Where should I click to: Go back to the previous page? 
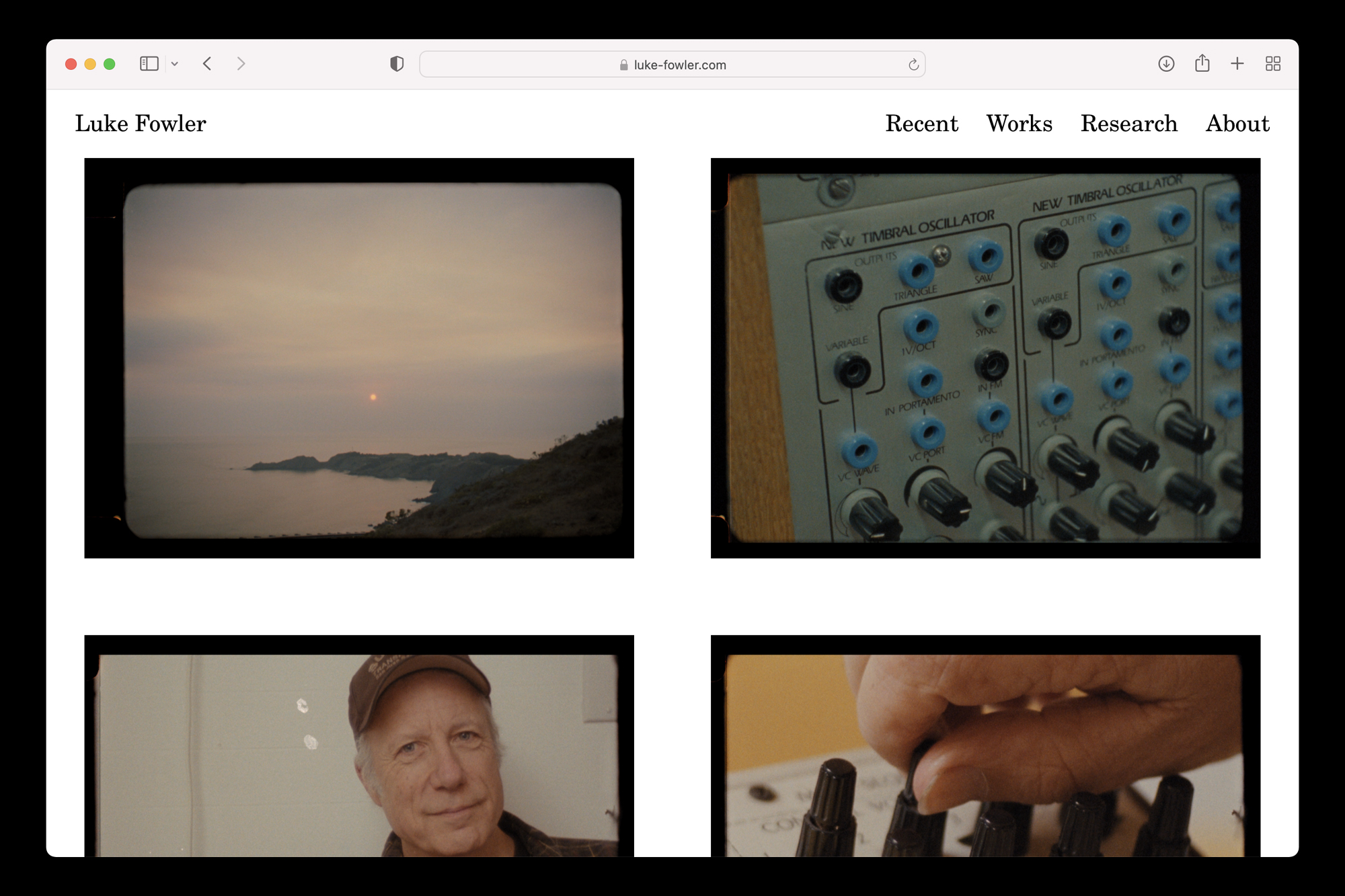coord(207,64)
